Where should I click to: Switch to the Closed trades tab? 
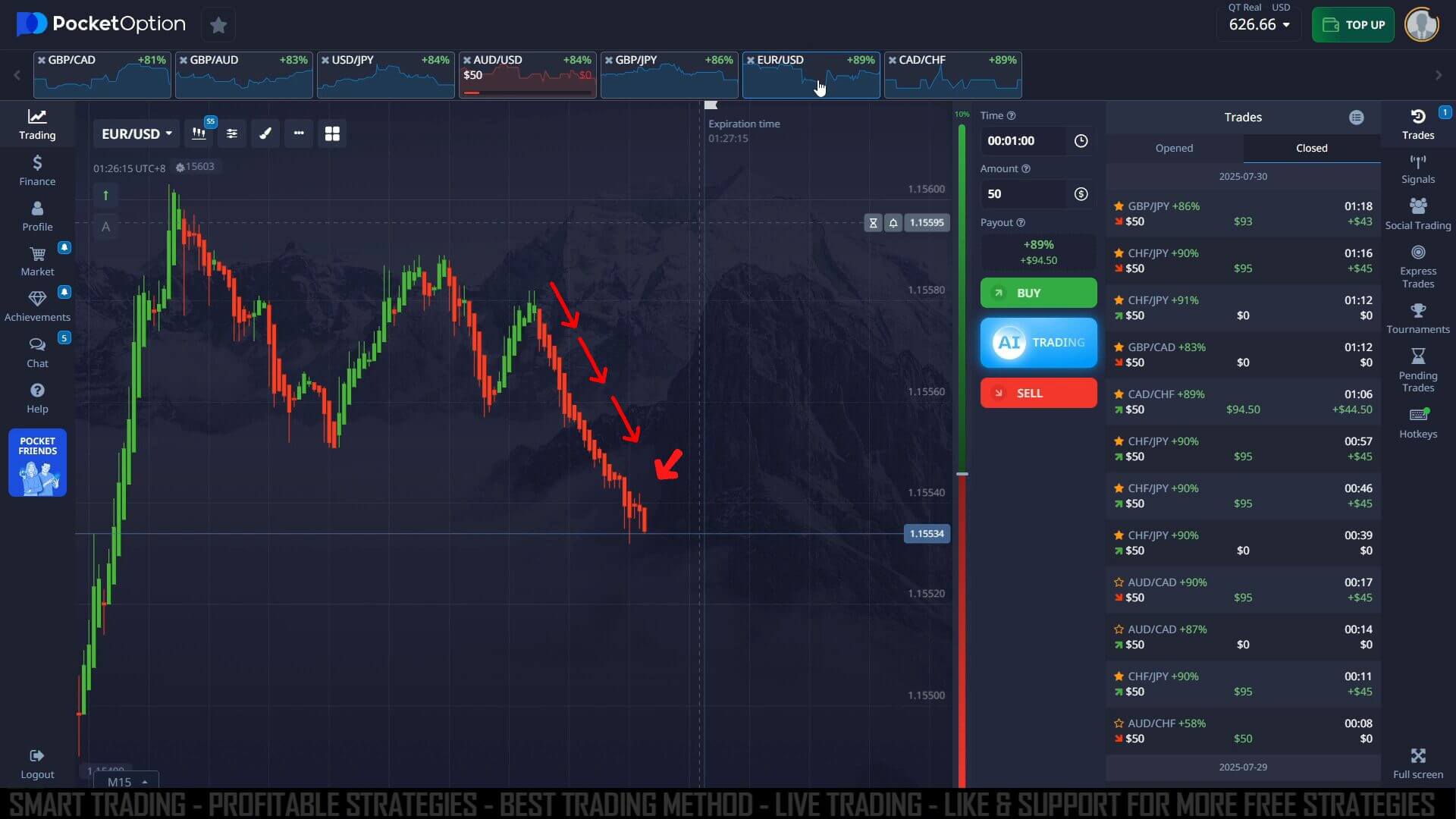point(1312,148)
